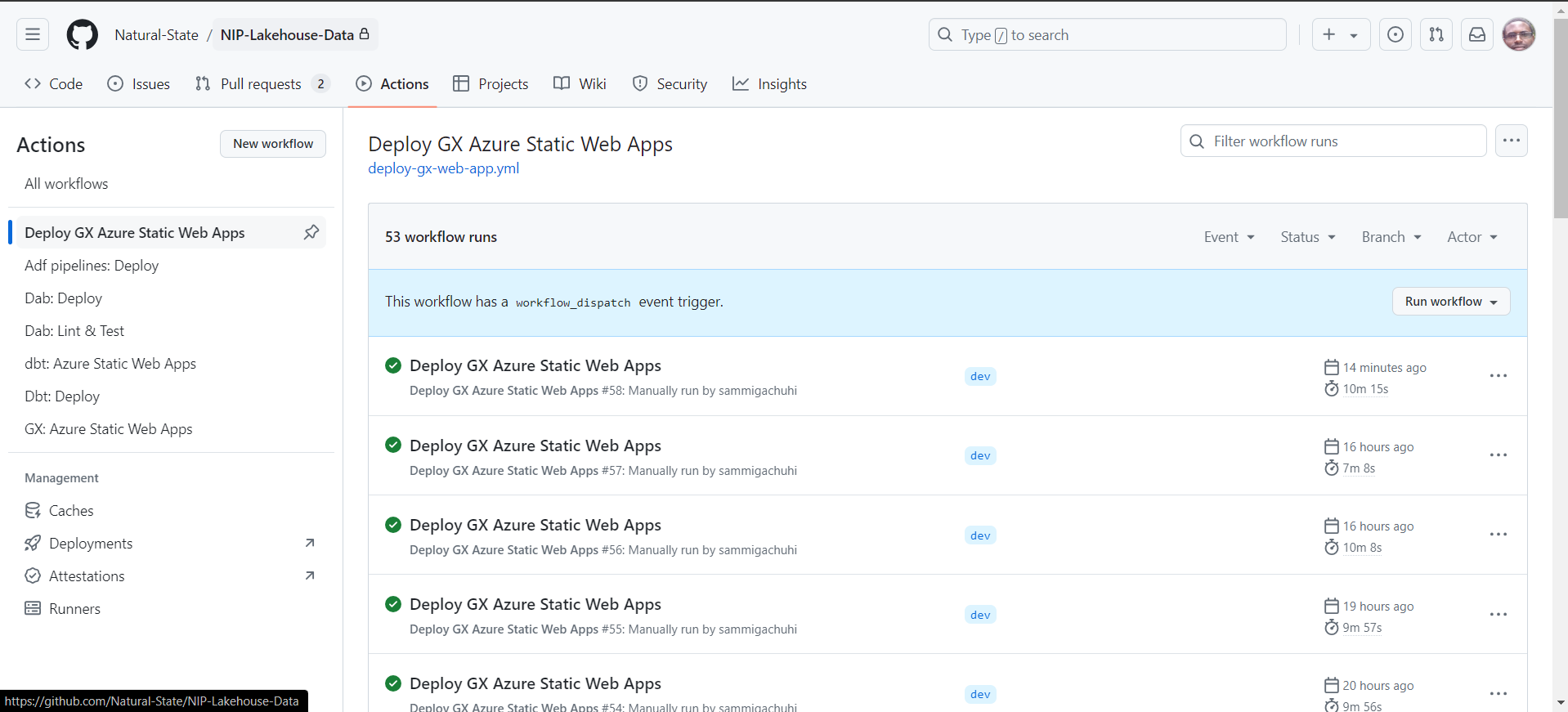Switch to the Wiki tab
Viewport: 1568px width, 712px height.
[x=580, y=83]
